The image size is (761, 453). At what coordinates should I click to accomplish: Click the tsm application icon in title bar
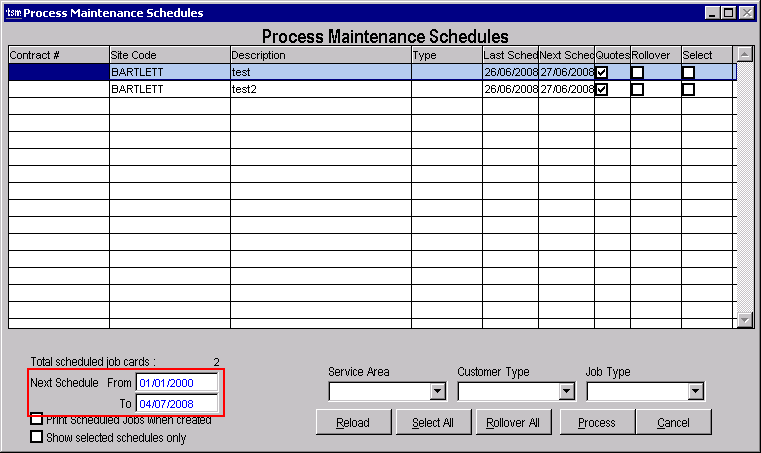point(13,13)
